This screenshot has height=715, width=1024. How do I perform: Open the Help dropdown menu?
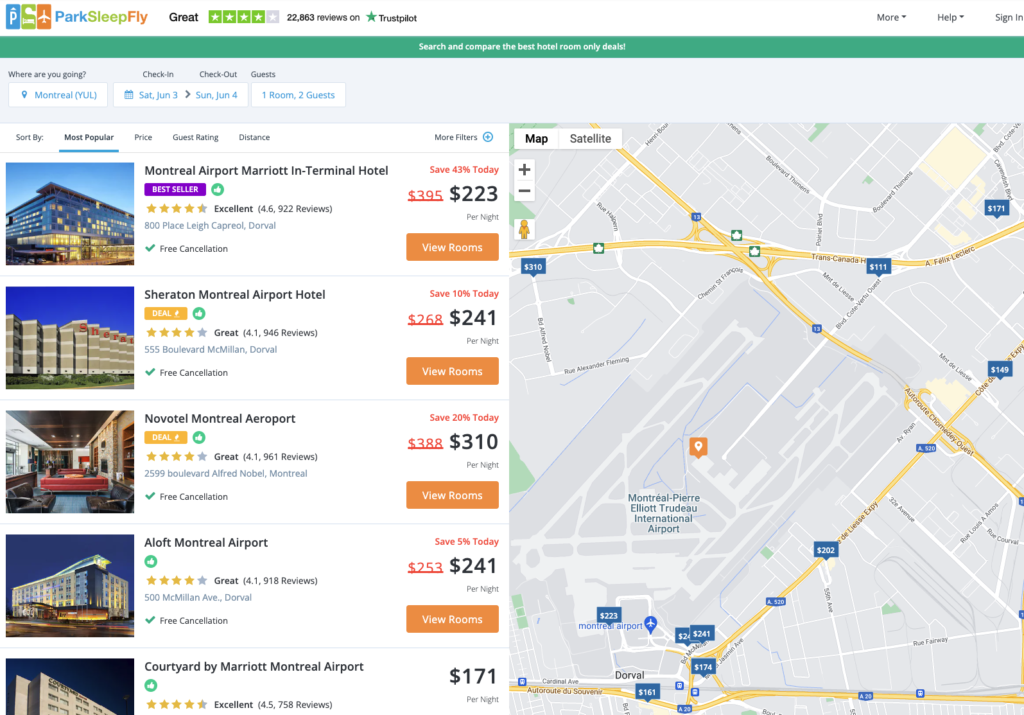[x=950, y=17]
